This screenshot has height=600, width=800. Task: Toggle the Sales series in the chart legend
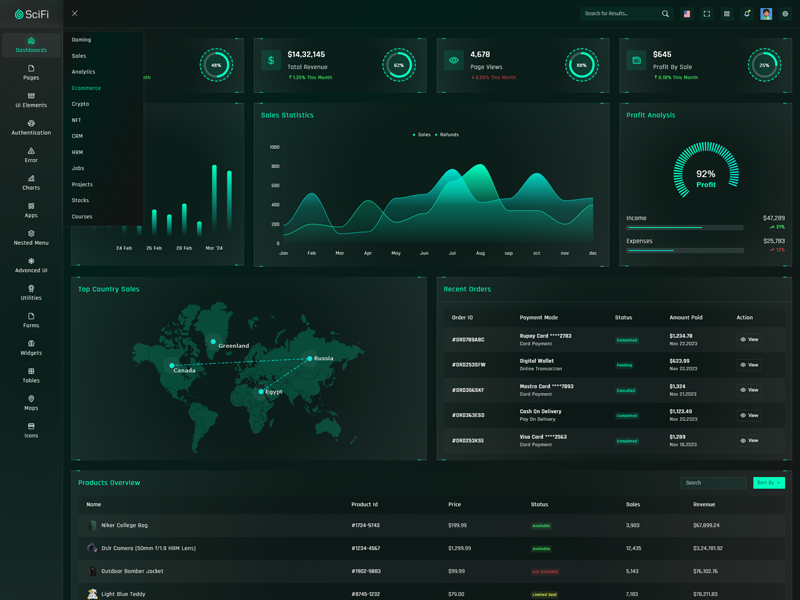[x=422, y=134]
